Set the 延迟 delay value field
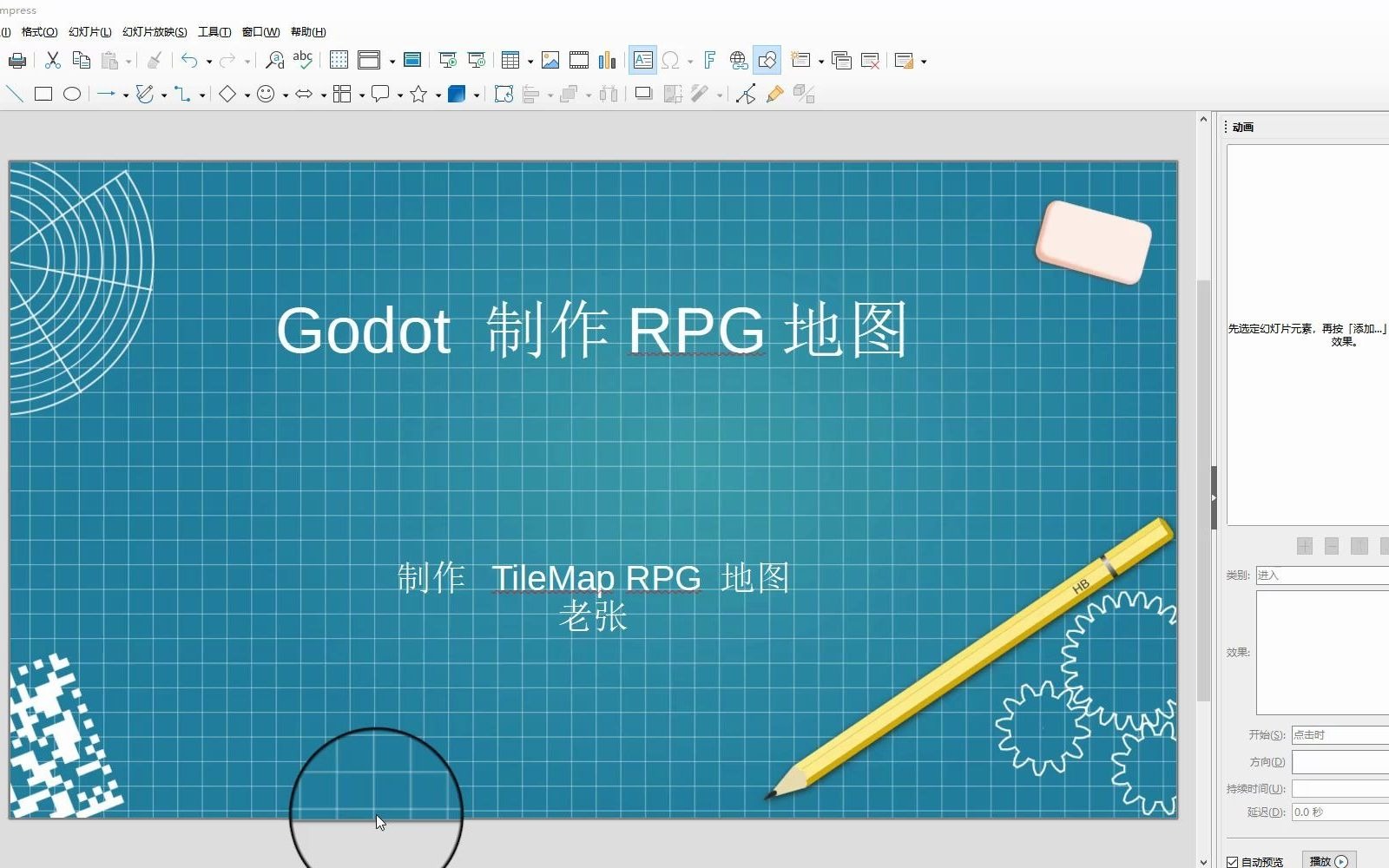This screenshot has height=868, width=1389. coord(1335,812)
